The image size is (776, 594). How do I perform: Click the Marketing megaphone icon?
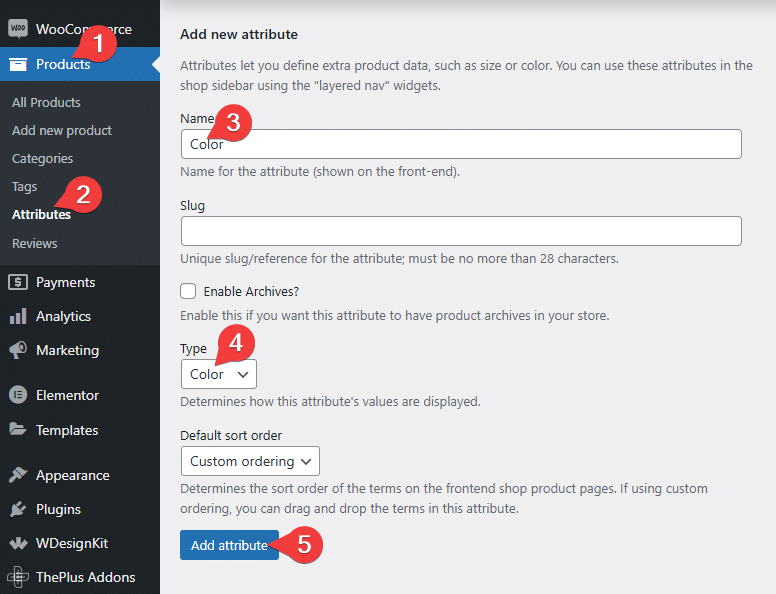point(18,350)
